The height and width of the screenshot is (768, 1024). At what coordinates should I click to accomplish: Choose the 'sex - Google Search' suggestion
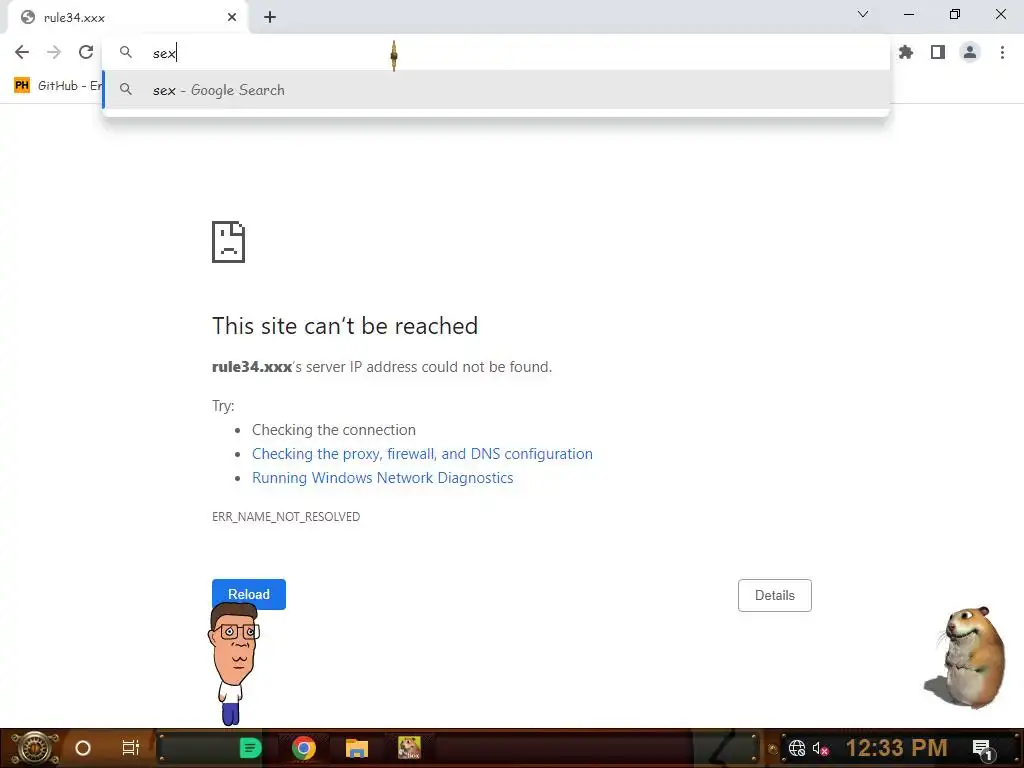496,90
